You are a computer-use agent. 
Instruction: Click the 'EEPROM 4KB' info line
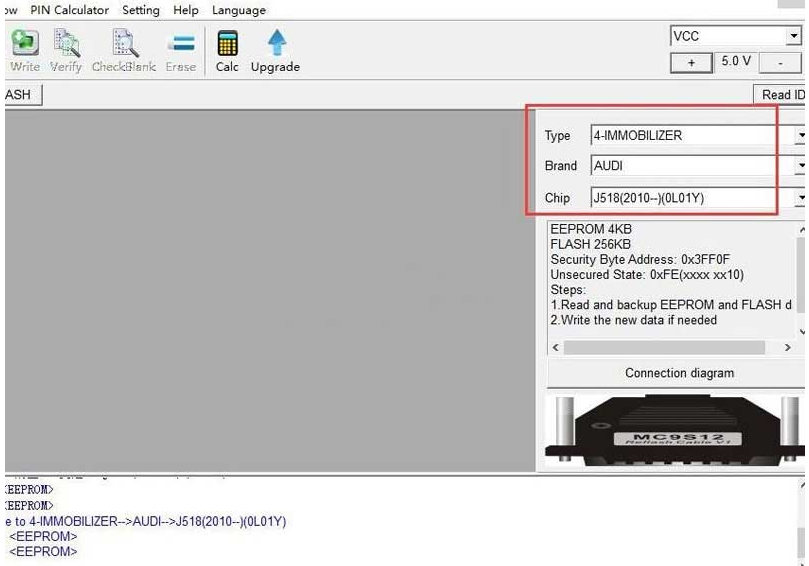(591, 229)
